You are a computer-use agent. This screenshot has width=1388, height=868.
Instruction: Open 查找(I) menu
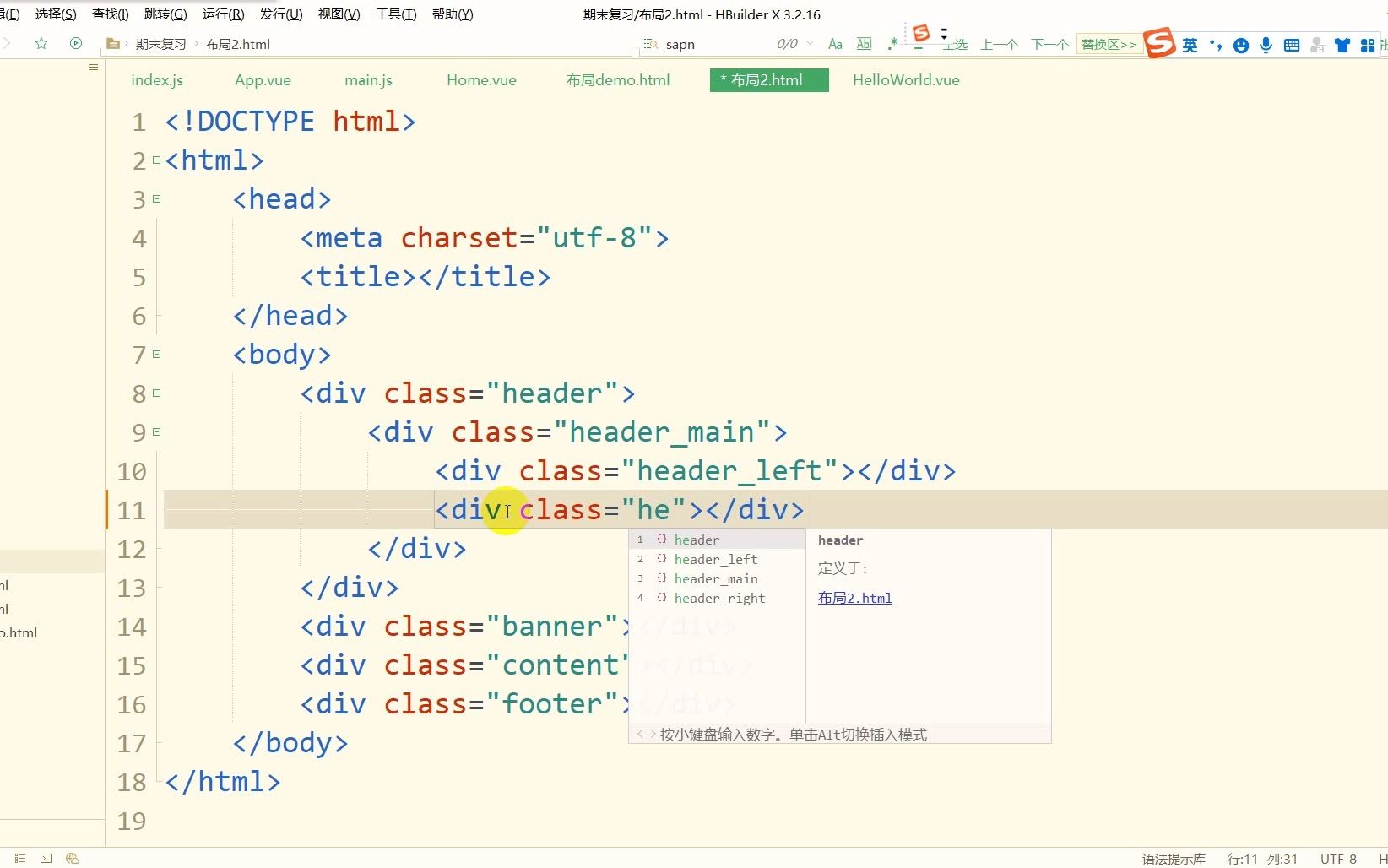(111, 14)
